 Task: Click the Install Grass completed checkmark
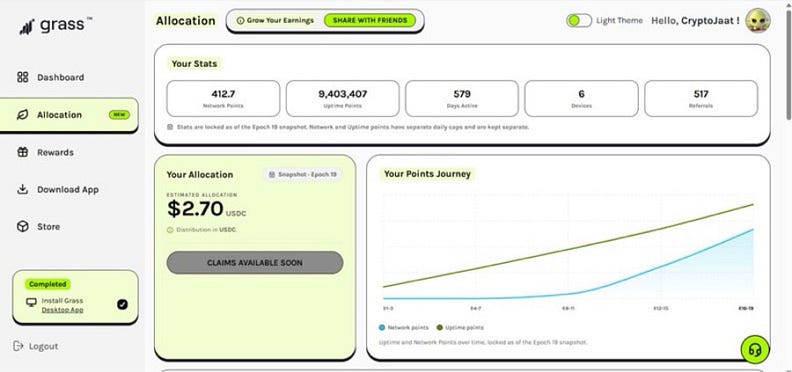click(122, 304)
